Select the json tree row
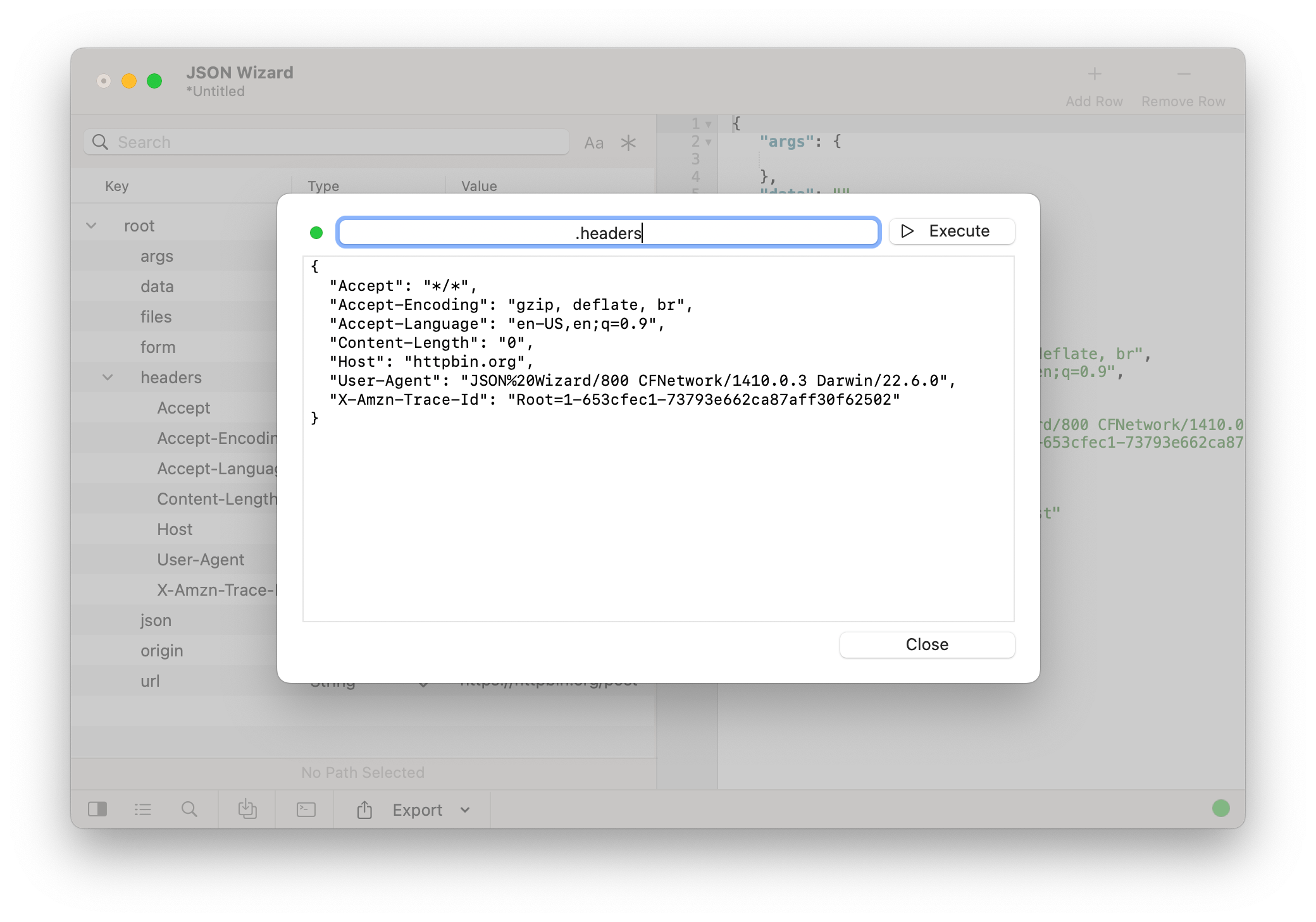The width and height of the screenshot is (1316, 922). tap(156, 620)
